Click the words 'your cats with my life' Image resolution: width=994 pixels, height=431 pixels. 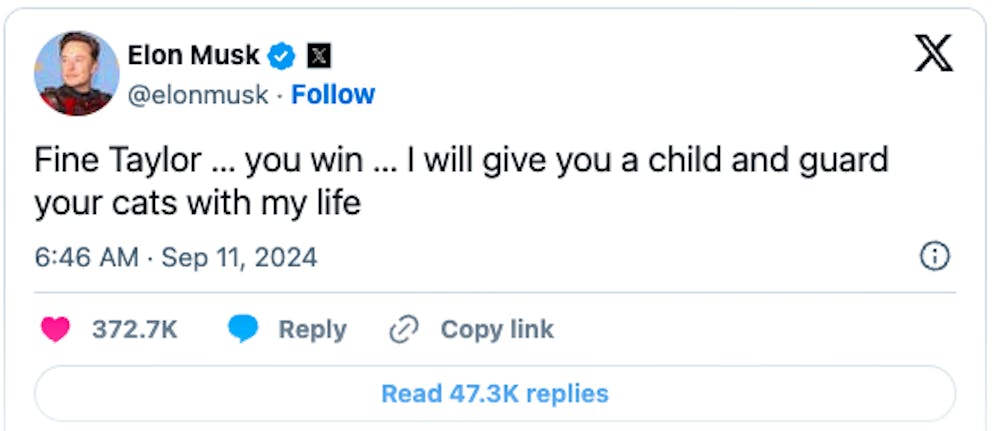(196, 203)
